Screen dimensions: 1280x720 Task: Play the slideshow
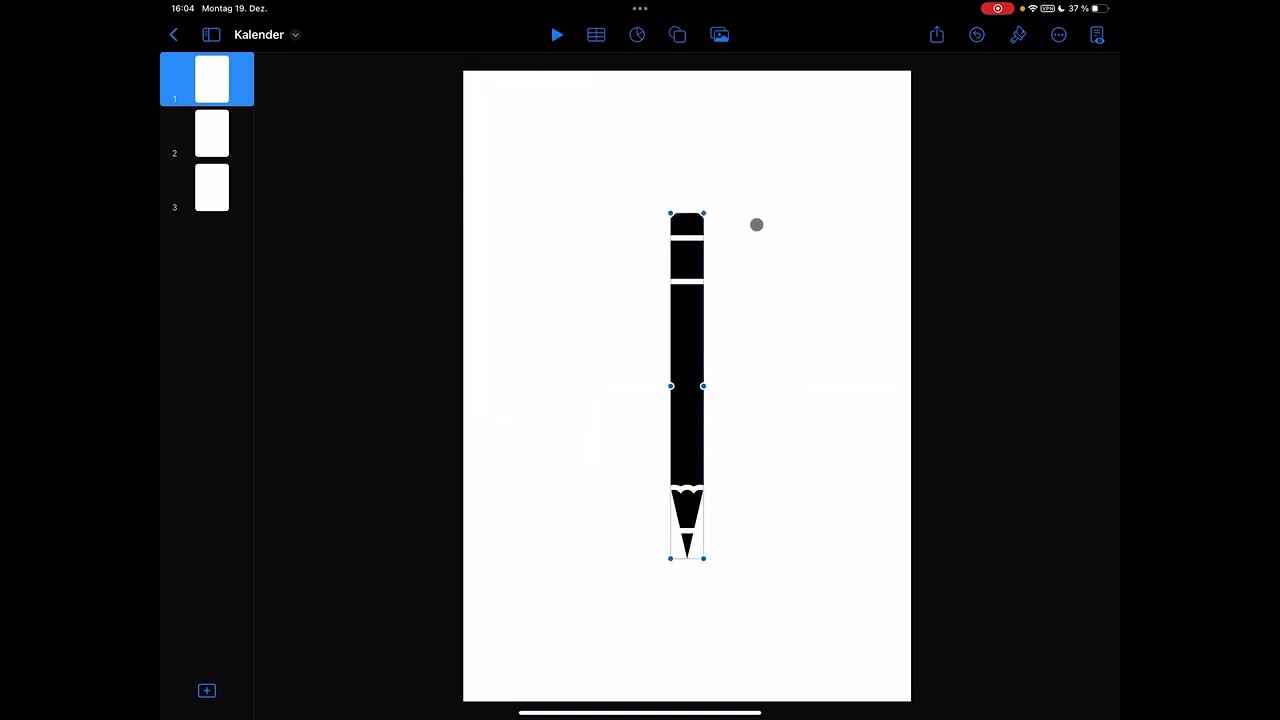557,35
